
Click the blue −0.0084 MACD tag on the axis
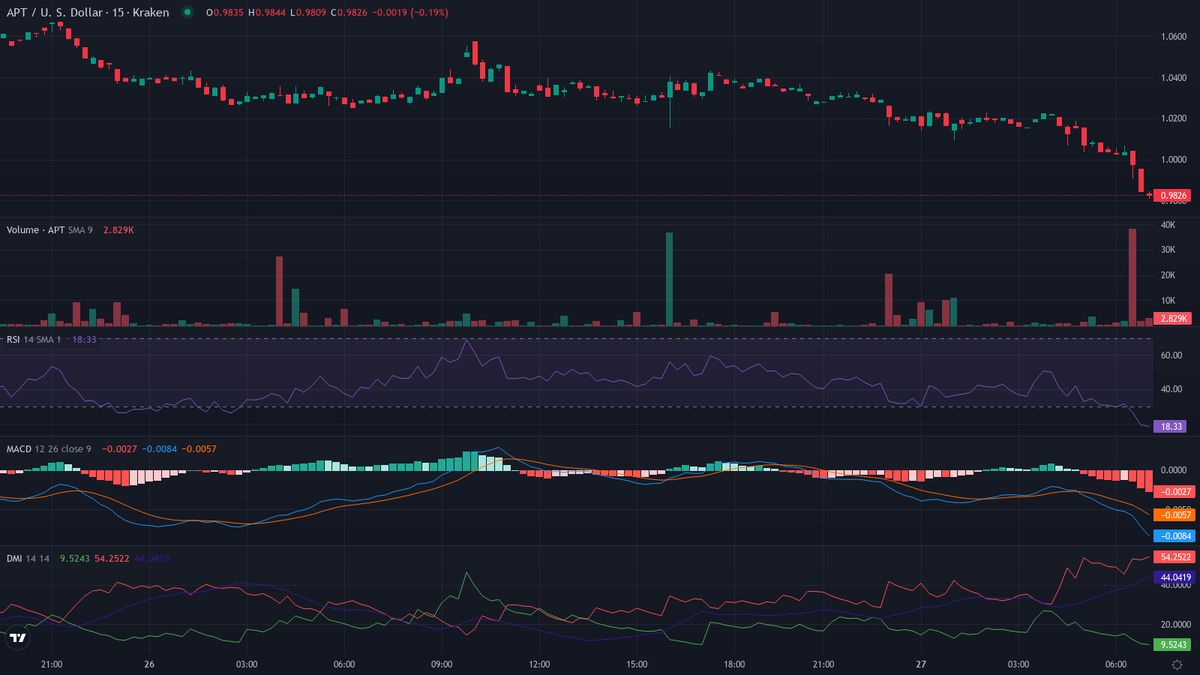(1174, 536)
